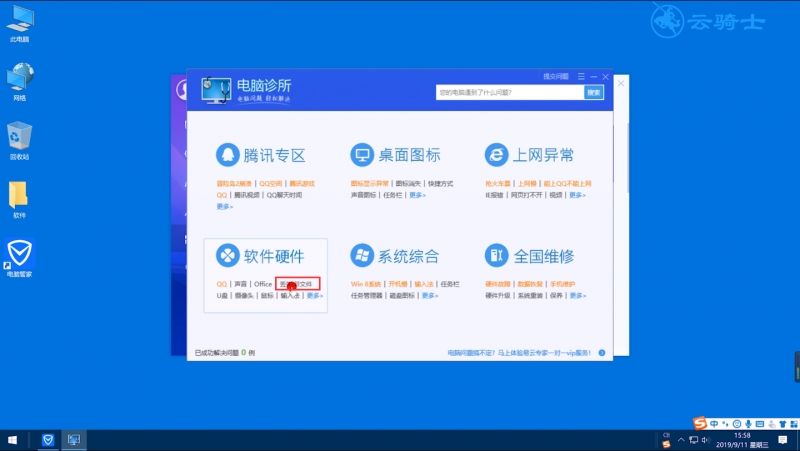This screenshot has width=800, height=451.
Task: Open the action center notification icon
Action: 783,440
